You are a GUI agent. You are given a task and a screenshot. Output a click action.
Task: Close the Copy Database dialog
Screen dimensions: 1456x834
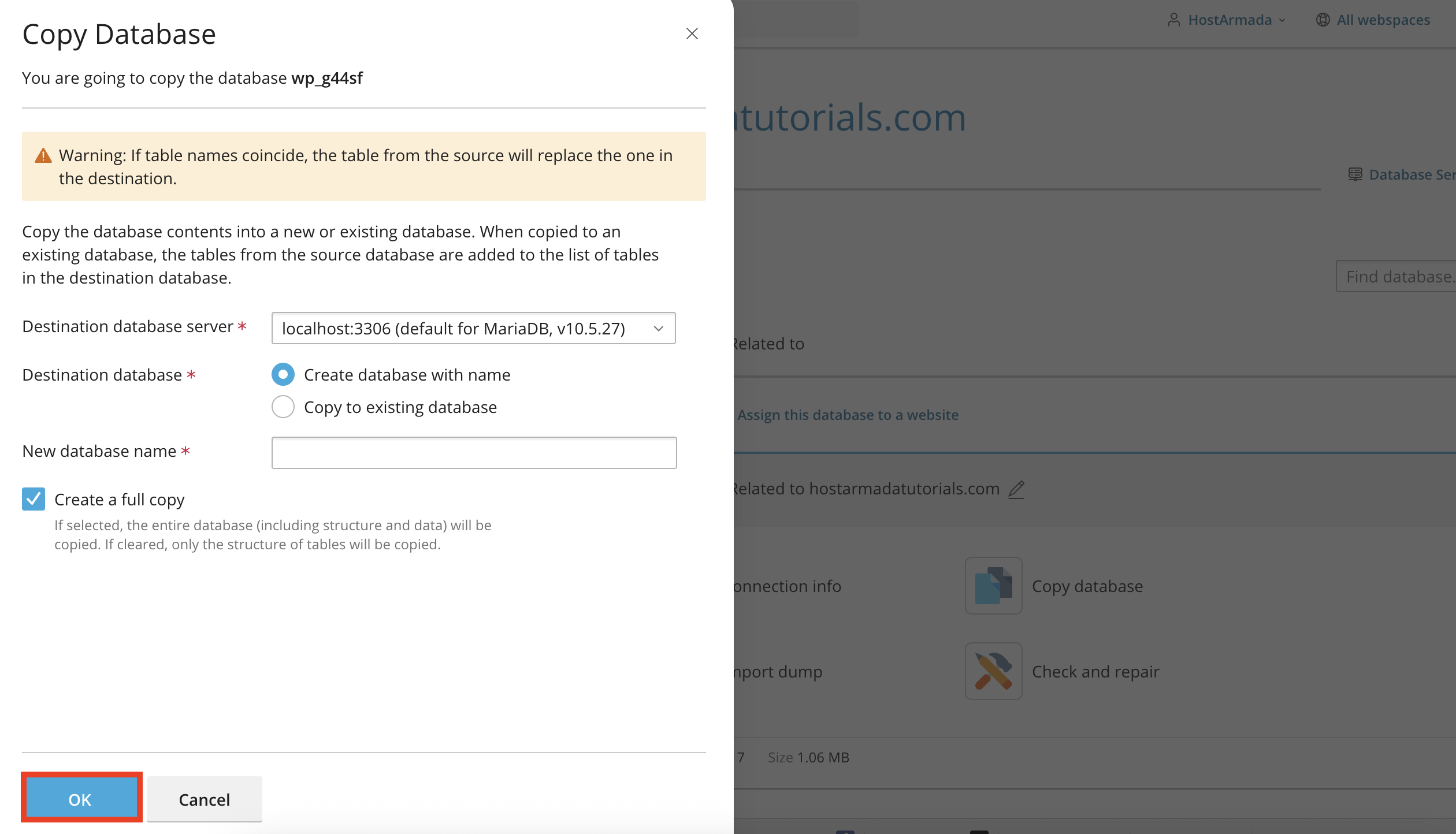click(x=692, y=33)
